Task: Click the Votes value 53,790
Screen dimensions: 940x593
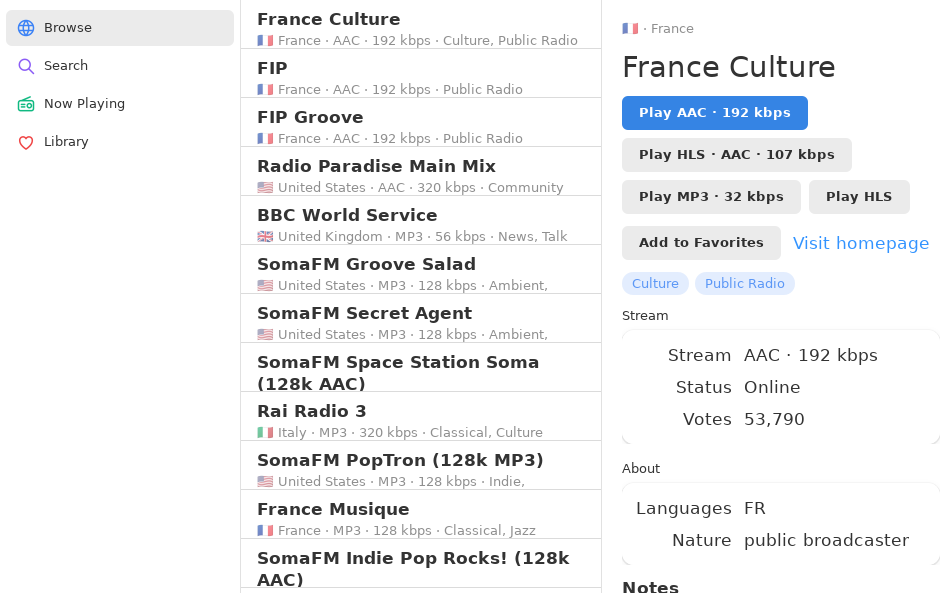Action: click(x=774, y=419)
